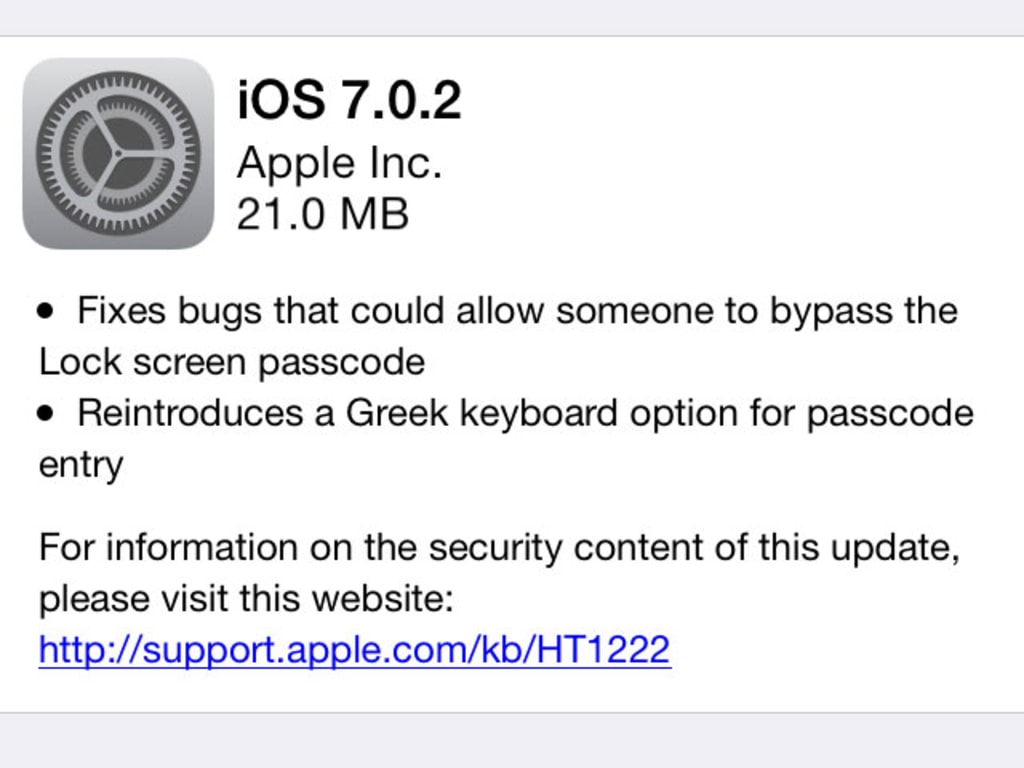The width and height of the screenshot is (1024, 768).
Task: Click the 21.0 MB size text
Action: [322, 214]
